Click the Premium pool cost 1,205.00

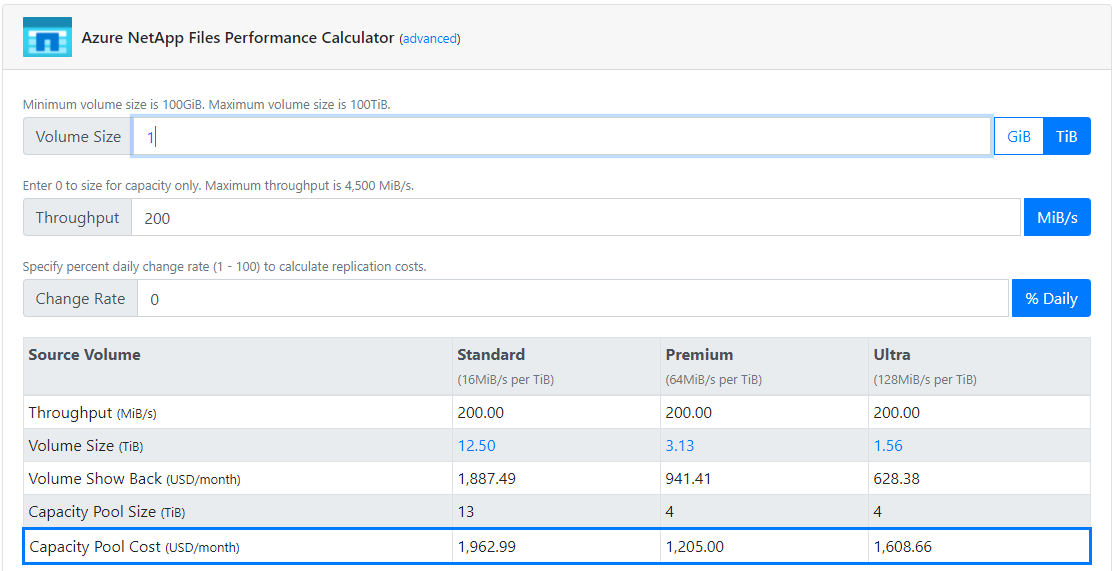point(695,547)
